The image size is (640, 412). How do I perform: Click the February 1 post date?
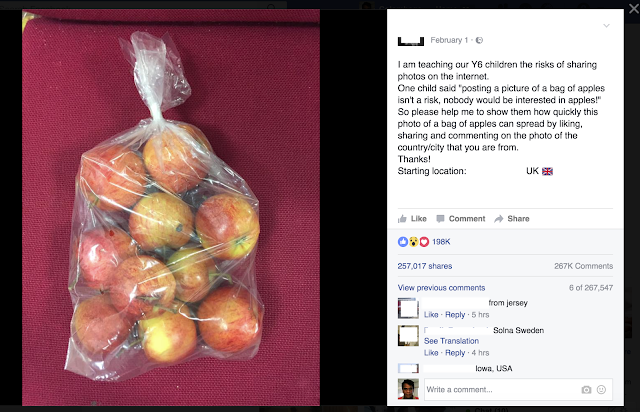pyautogui.click(x=449, y=40)
